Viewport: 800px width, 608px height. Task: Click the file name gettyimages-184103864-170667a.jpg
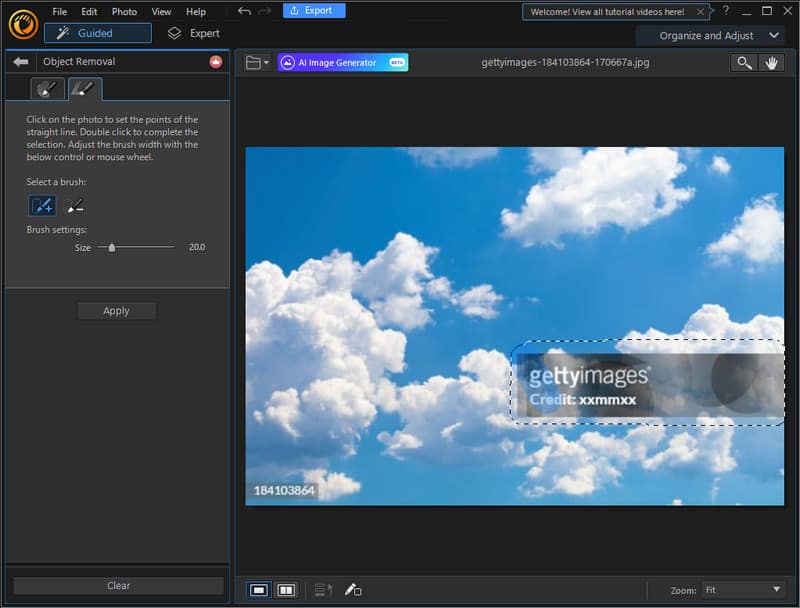click(x=565, y=62)
